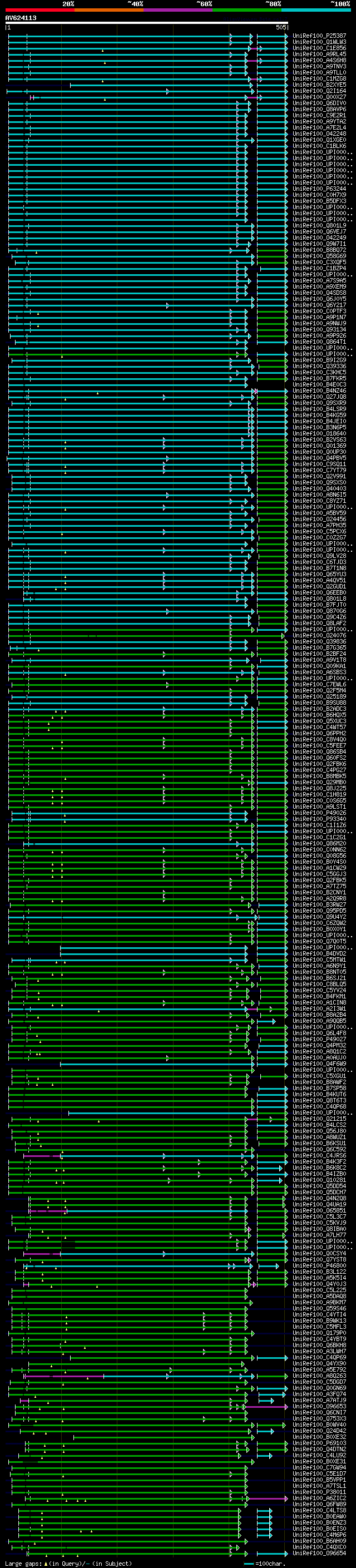Open hit UniRef100_Q65YU3
Screen dimensions: 356x1568
[319, 574]
